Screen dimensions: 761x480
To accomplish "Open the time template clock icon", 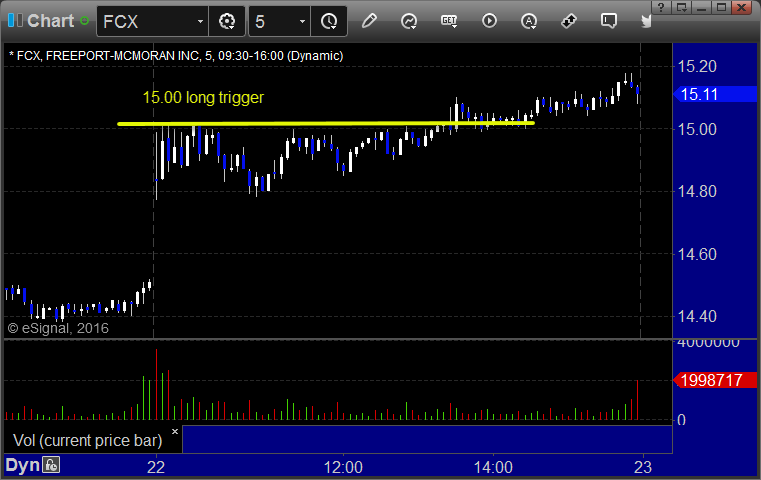I will tap(329, 21).
